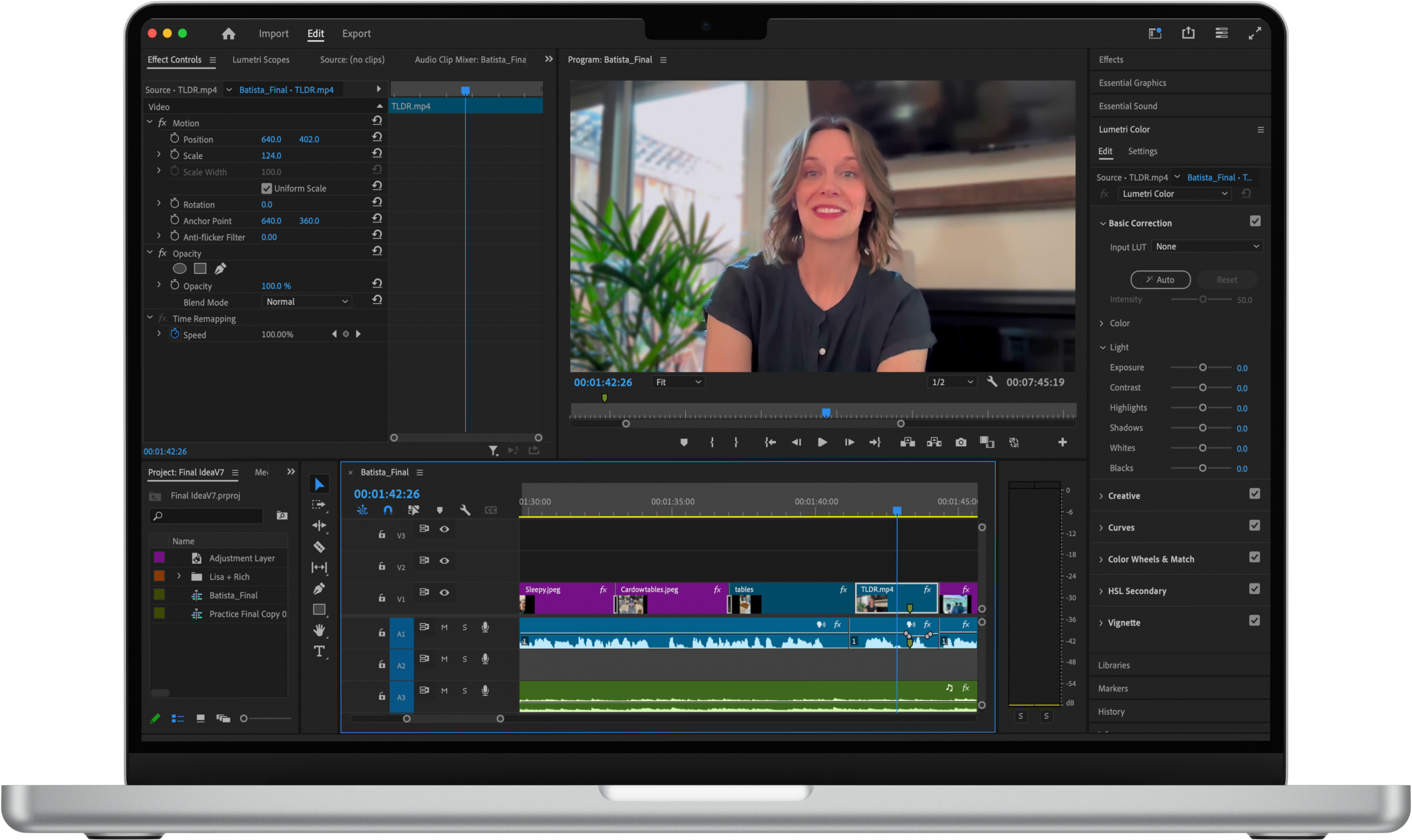Open Input LUT dropdown

[1207, 246]
